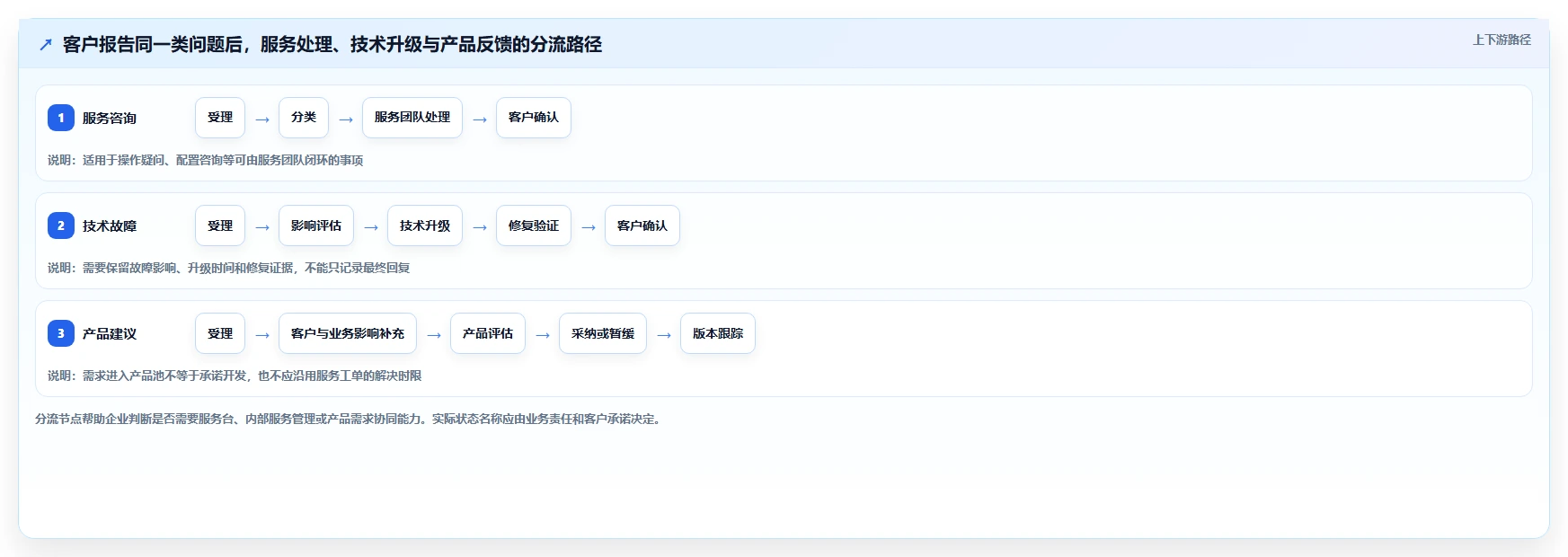Click the 影响评估 step box
This screenshot has width=1568, height=557.
[x=316, y=225]
